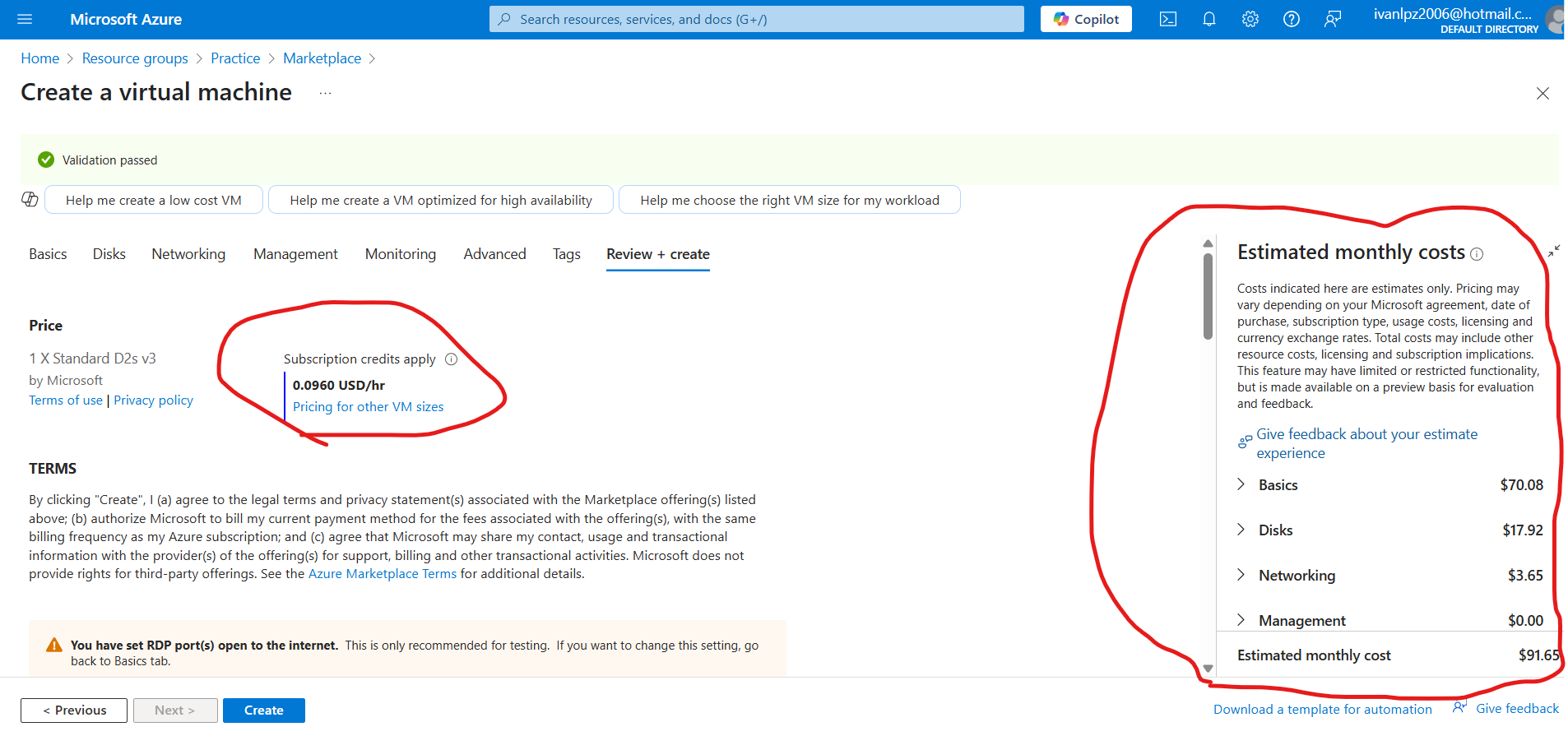Switch to the Monitoring tab
The height and width of the screenshot is (736, 1568).
pyautogui.click(x=401, y=254)
